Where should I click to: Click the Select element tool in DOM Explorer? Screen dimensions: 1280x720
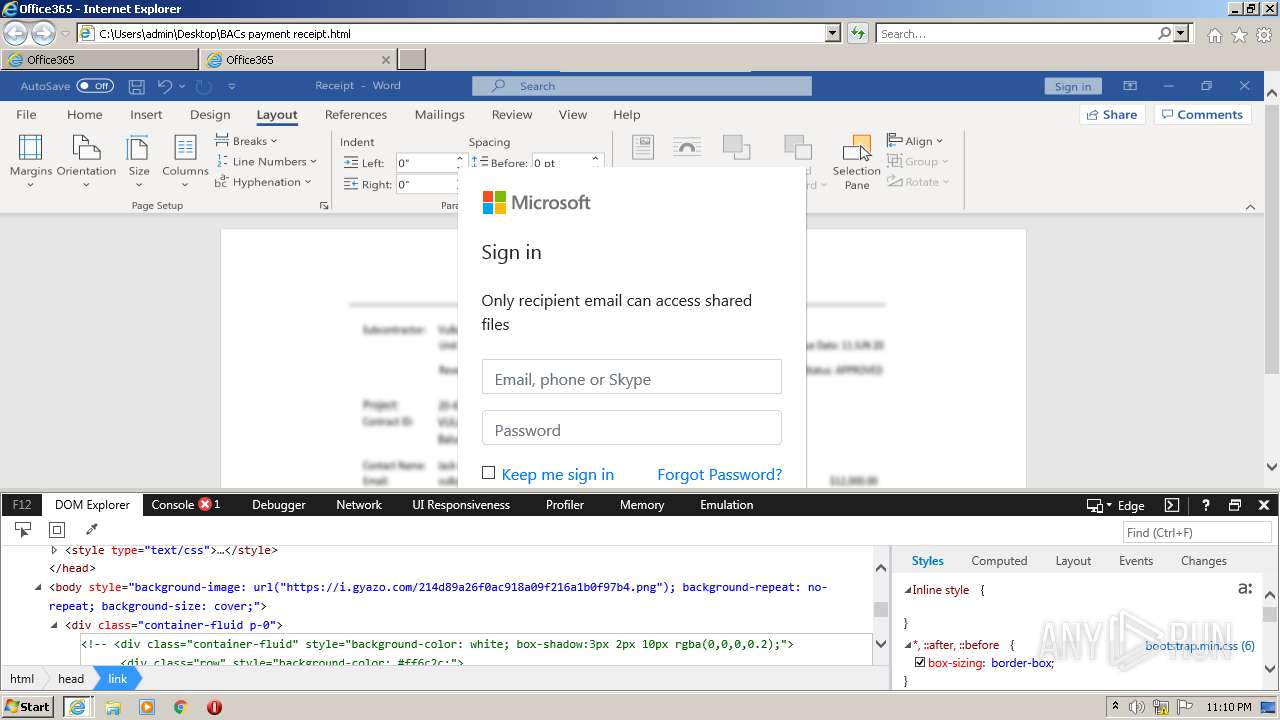coord(23,530)
